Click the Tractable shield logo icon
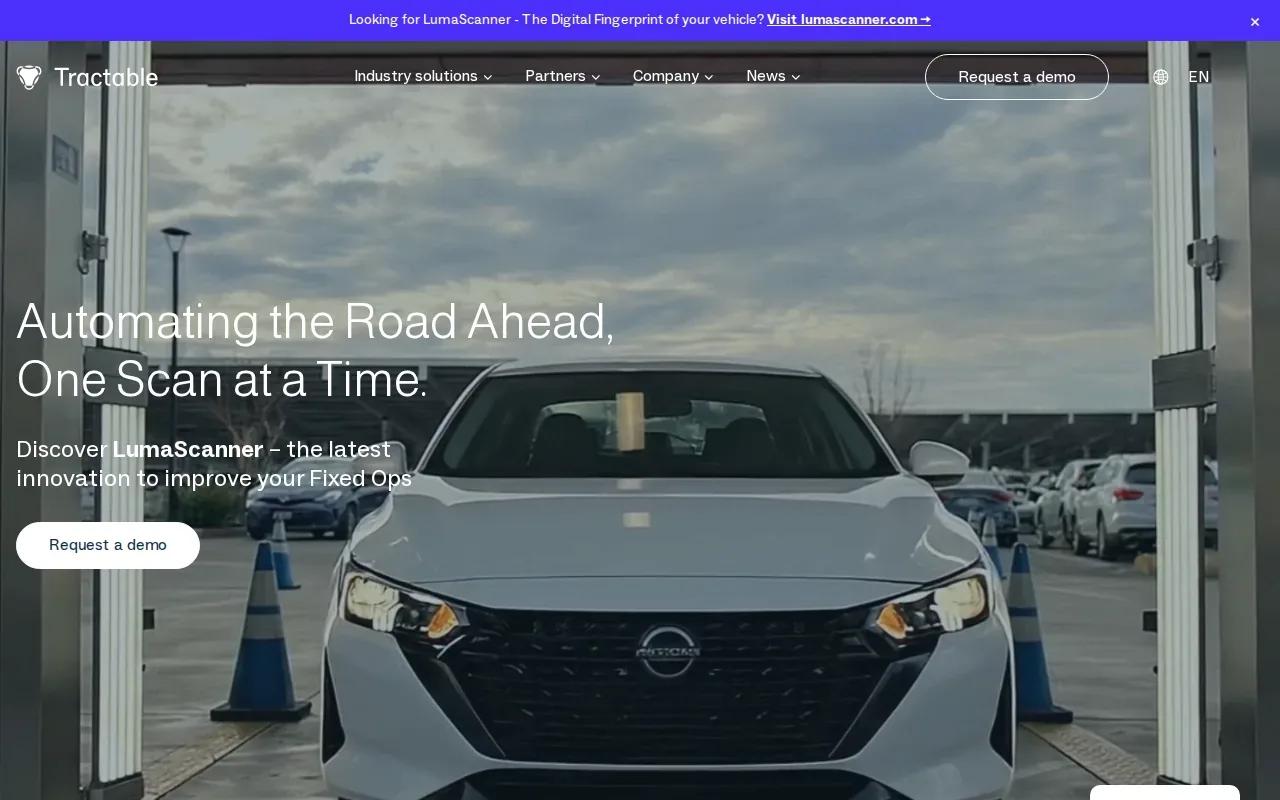1280x800 pixels. tap(29, 77)
